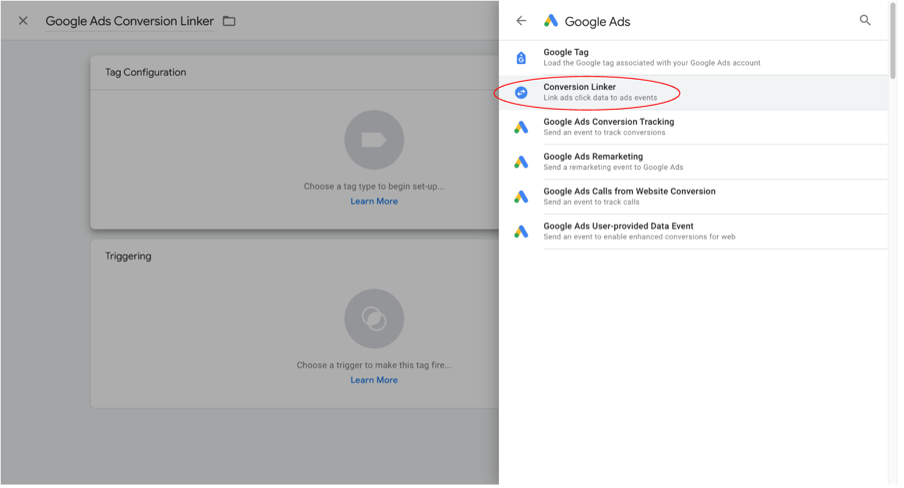
Task: Click the trigger placeholder circle
Action: (374, 319)
